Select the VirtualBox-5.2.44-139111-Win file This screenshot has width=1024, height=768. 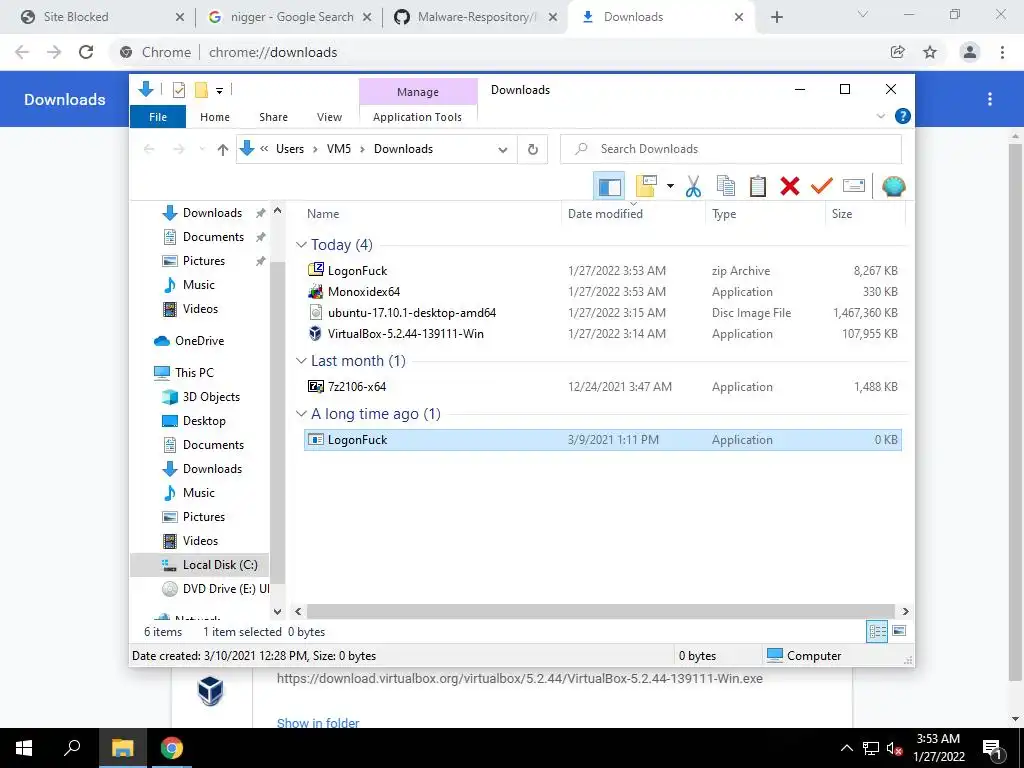pos(602,334)
